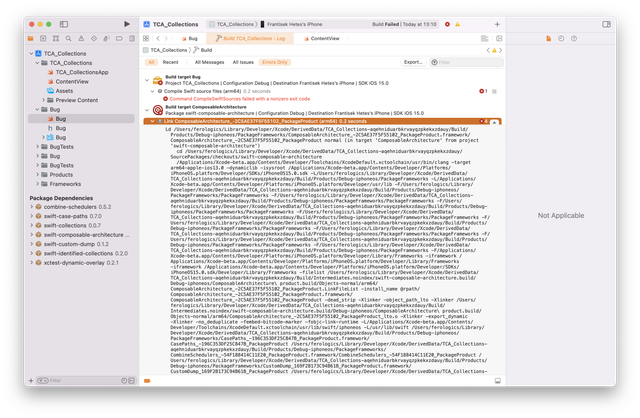Viewport: 640px width, 418px height.
Task: Open the Source Control navigator icon
Action: pyautogui.click(x=43, y=38)
